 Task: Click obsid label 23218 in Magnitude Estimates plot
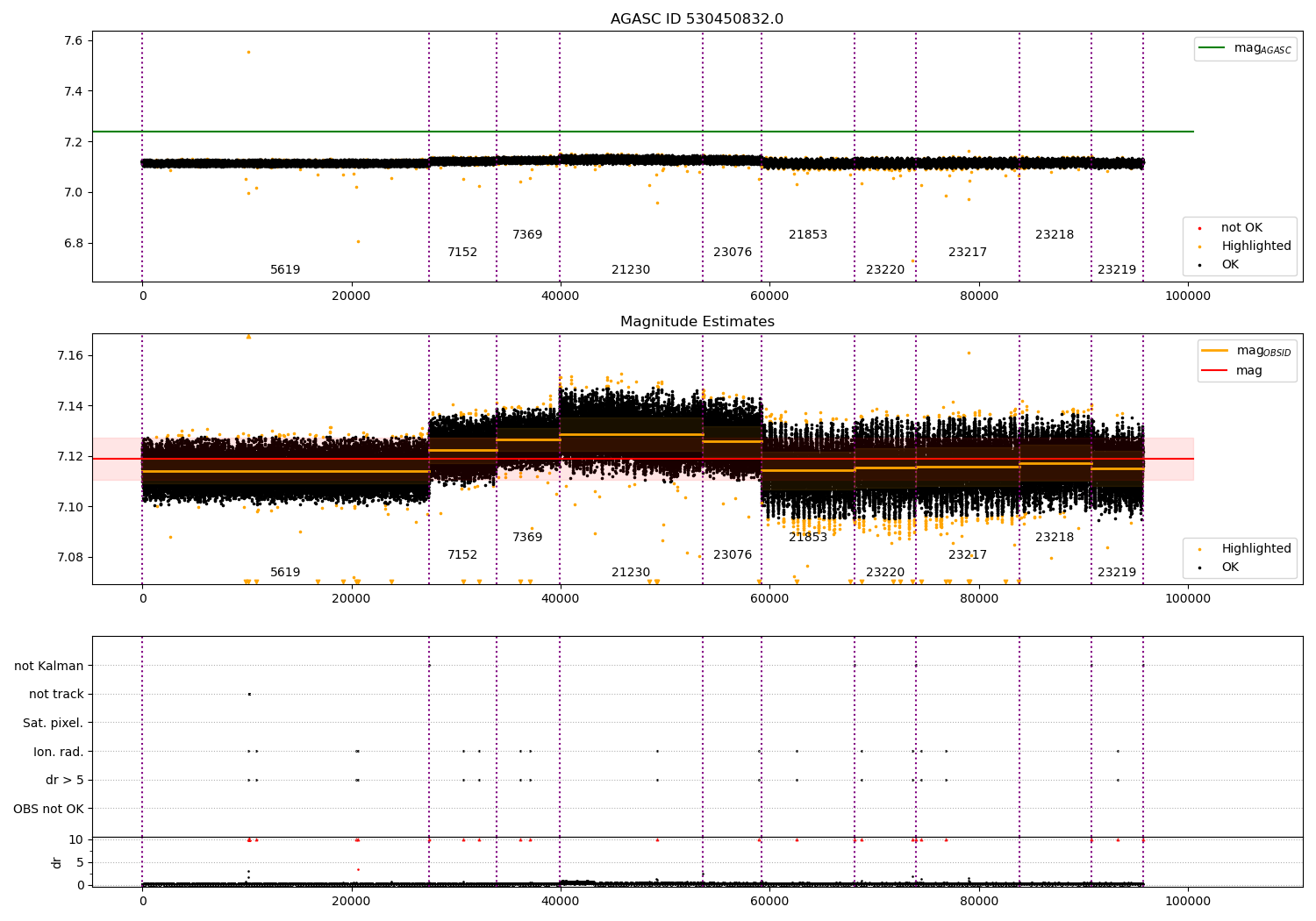[1055, 538]
